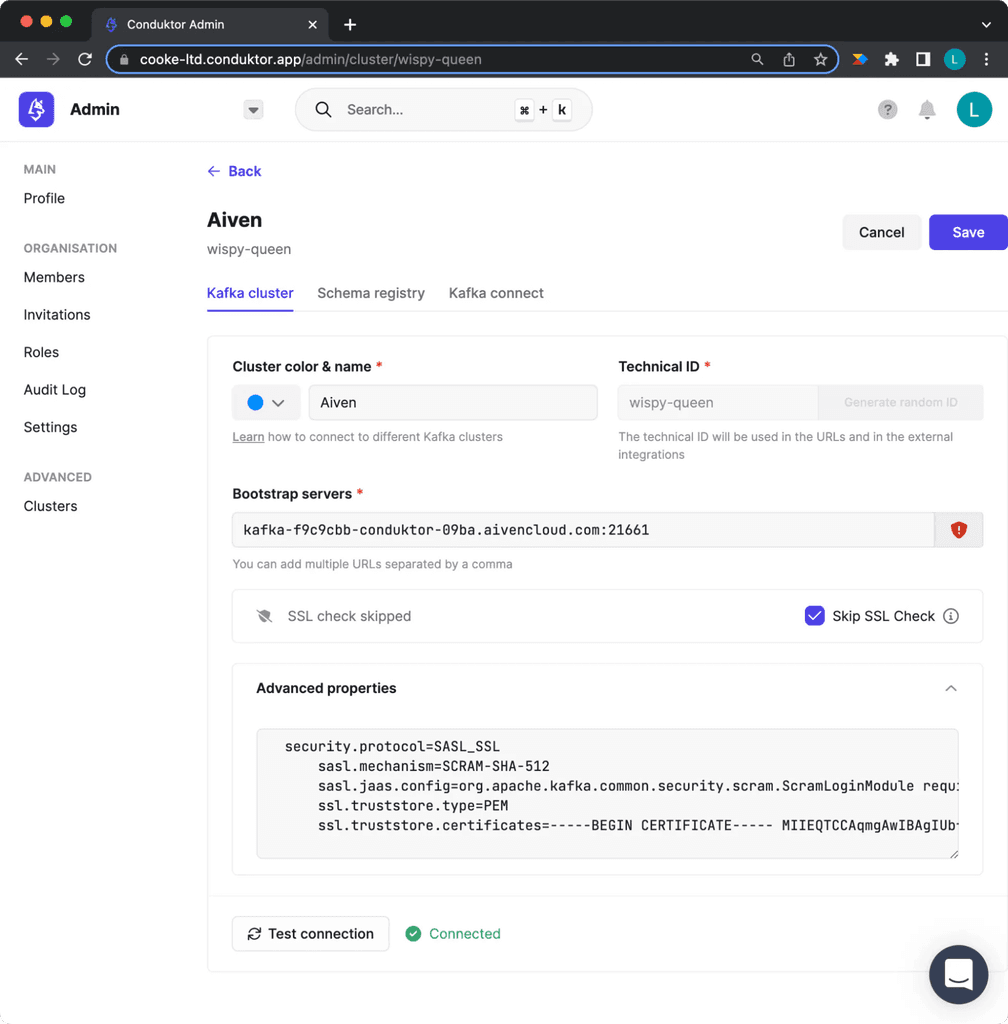Click the help question mark icon

887,109
